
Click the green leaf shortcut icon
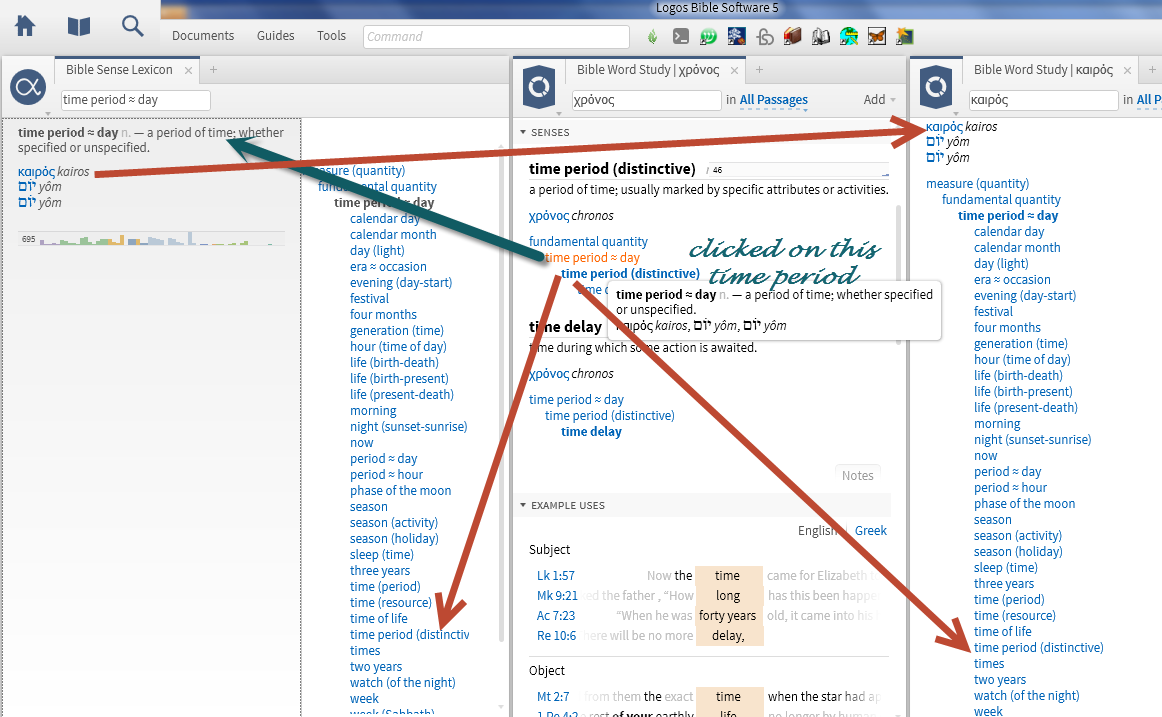tap(652, 36)
